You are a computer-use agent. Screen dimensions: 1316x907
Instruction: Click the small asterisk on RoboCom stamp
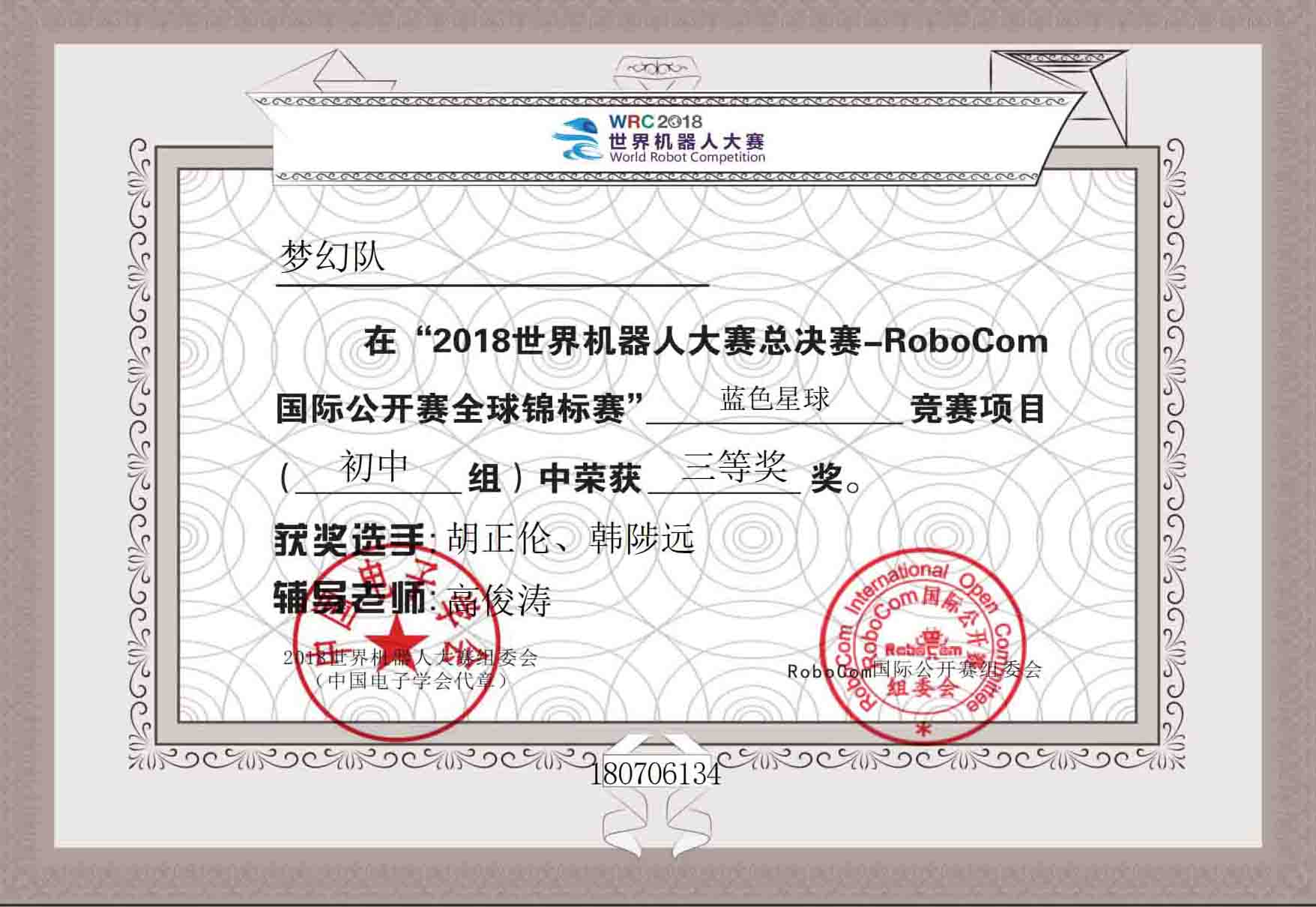[923, 729]
